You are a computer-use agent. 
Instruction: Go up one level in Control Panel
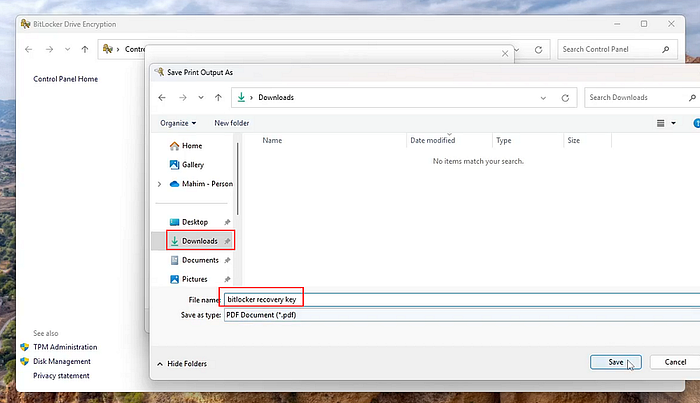pos(85,49)
